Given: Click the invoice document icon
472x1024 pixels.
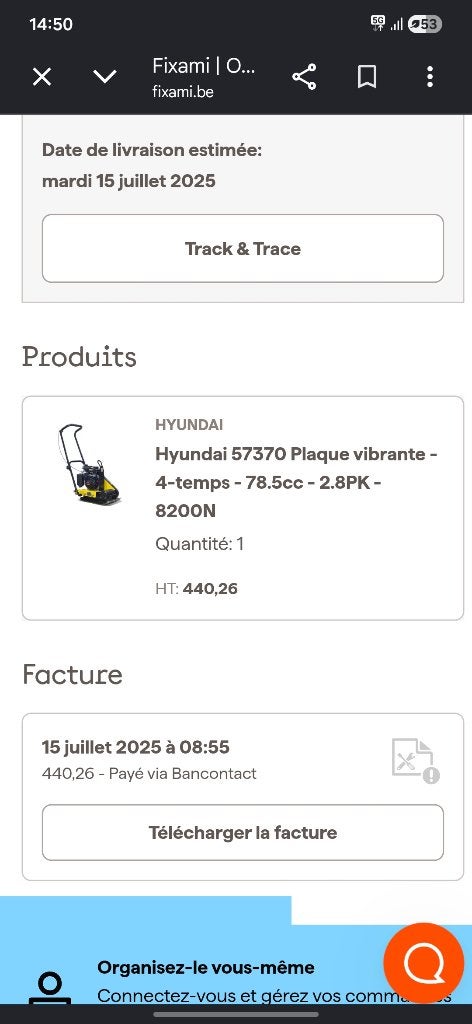Looking at the screenshot, I should tap(415, 761).
